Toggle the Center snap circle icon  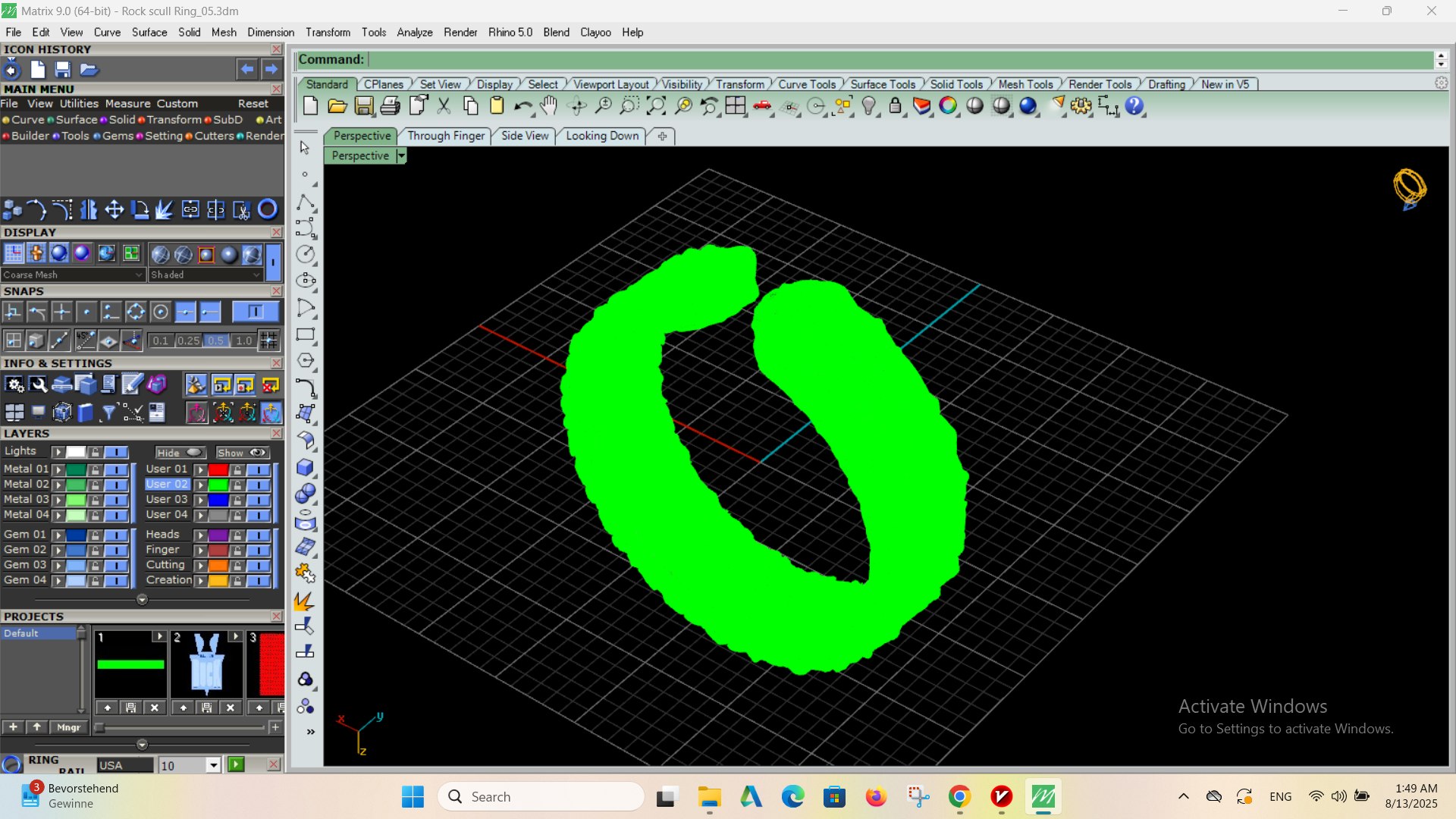pos(160,312)
